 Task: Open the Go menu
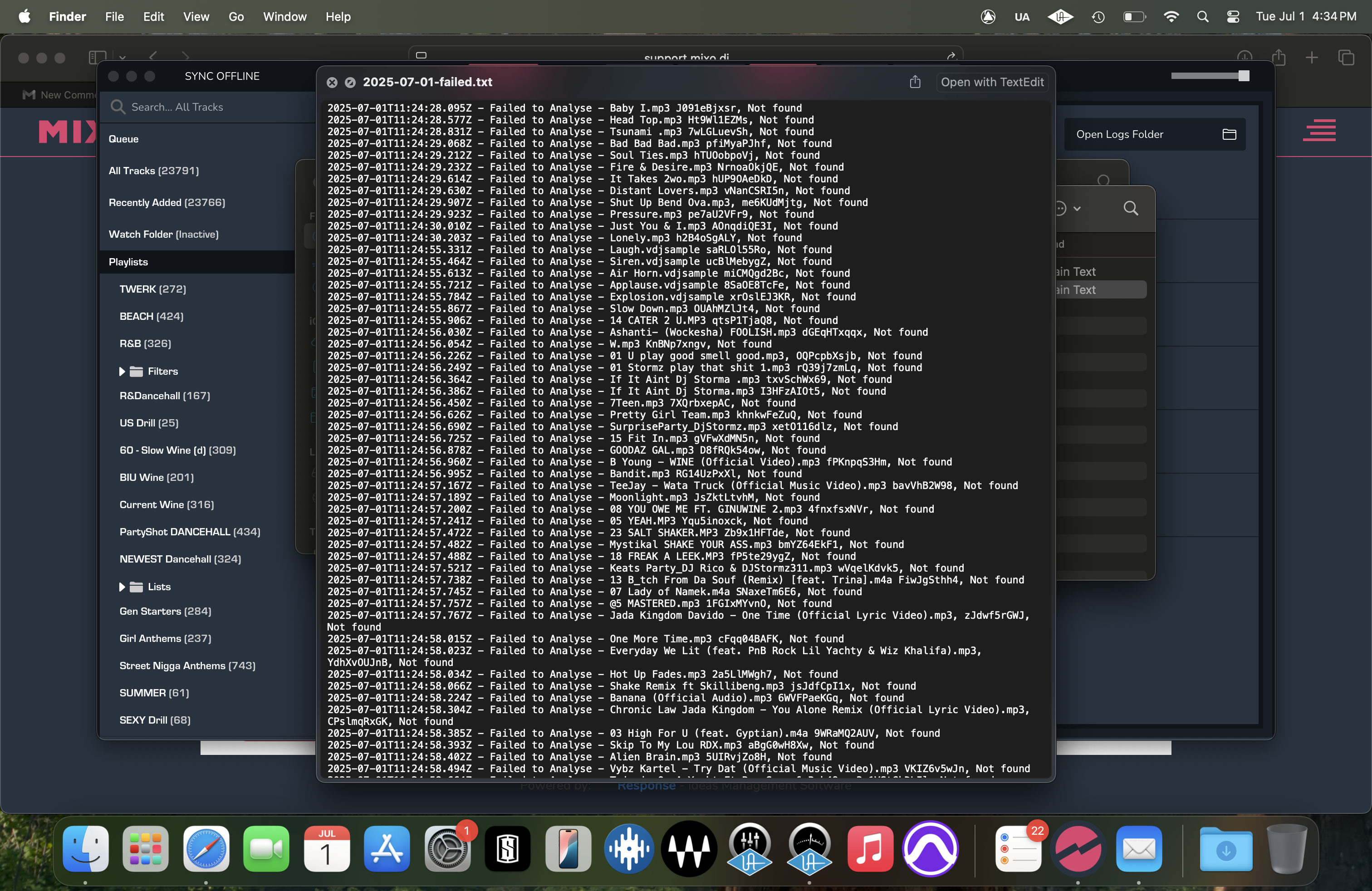coord(236,17)
